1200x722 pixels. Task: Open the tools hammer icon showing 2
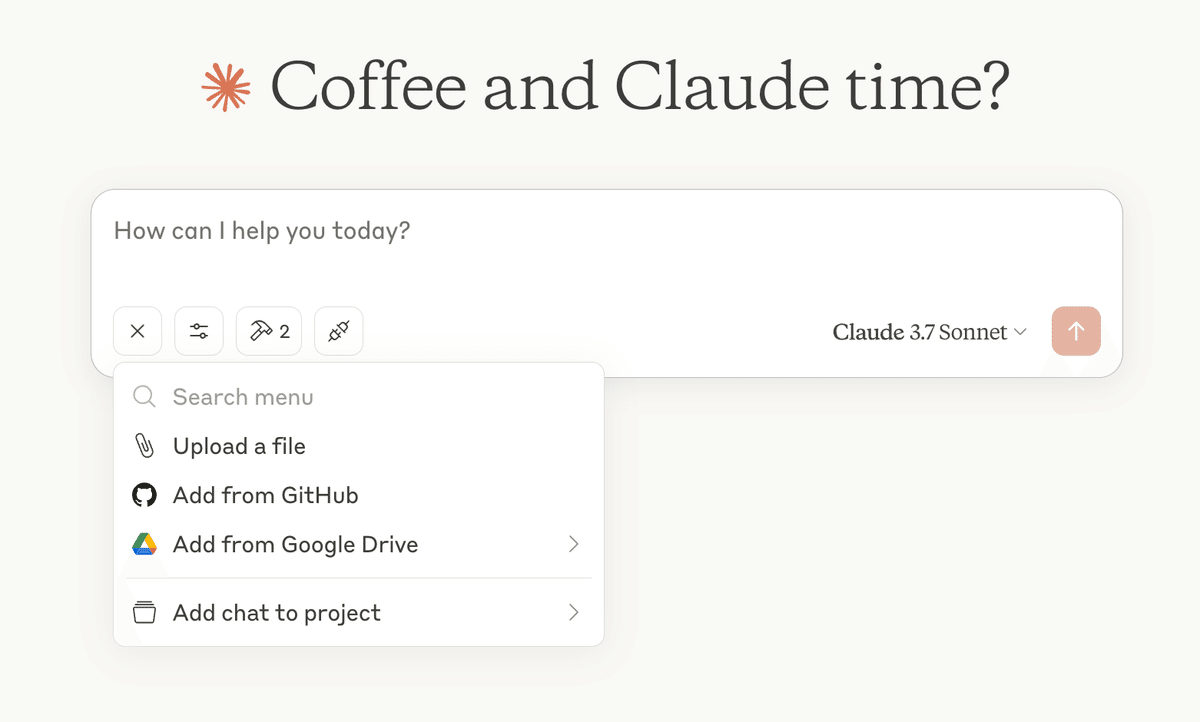pos(269,331)
